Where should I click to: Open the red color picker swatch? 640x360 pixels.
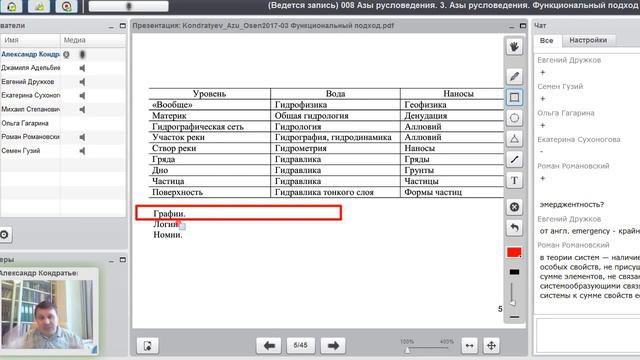coord(514,252)
